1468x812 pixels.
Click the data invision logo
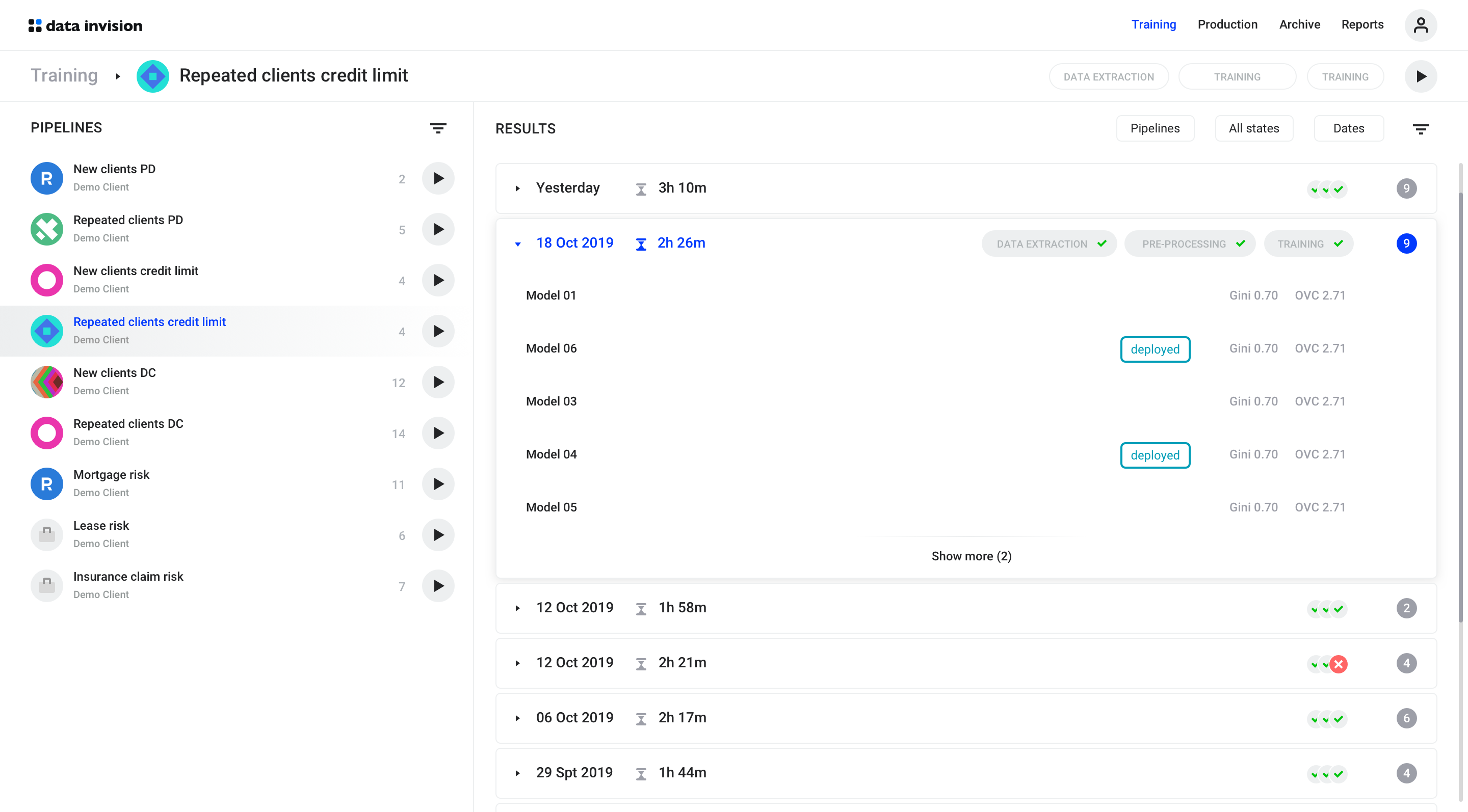86,25
